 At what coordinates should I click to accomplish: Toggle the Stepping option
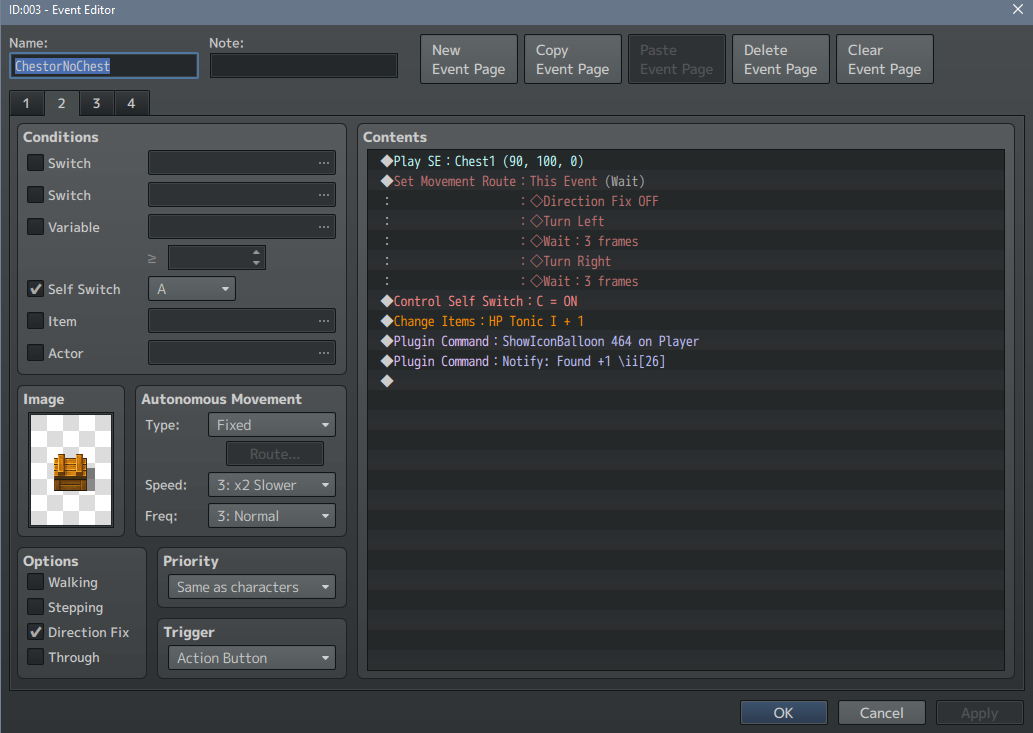[x=36, y=607]
